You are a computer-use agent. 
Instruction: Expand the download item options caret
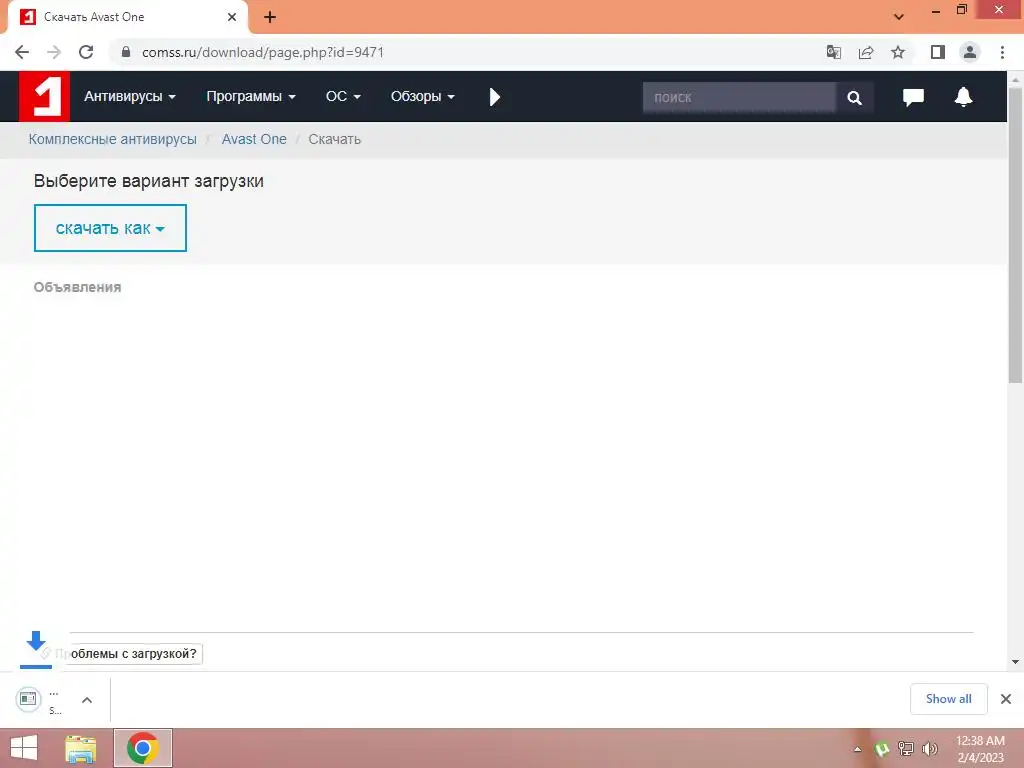[87, 700]
